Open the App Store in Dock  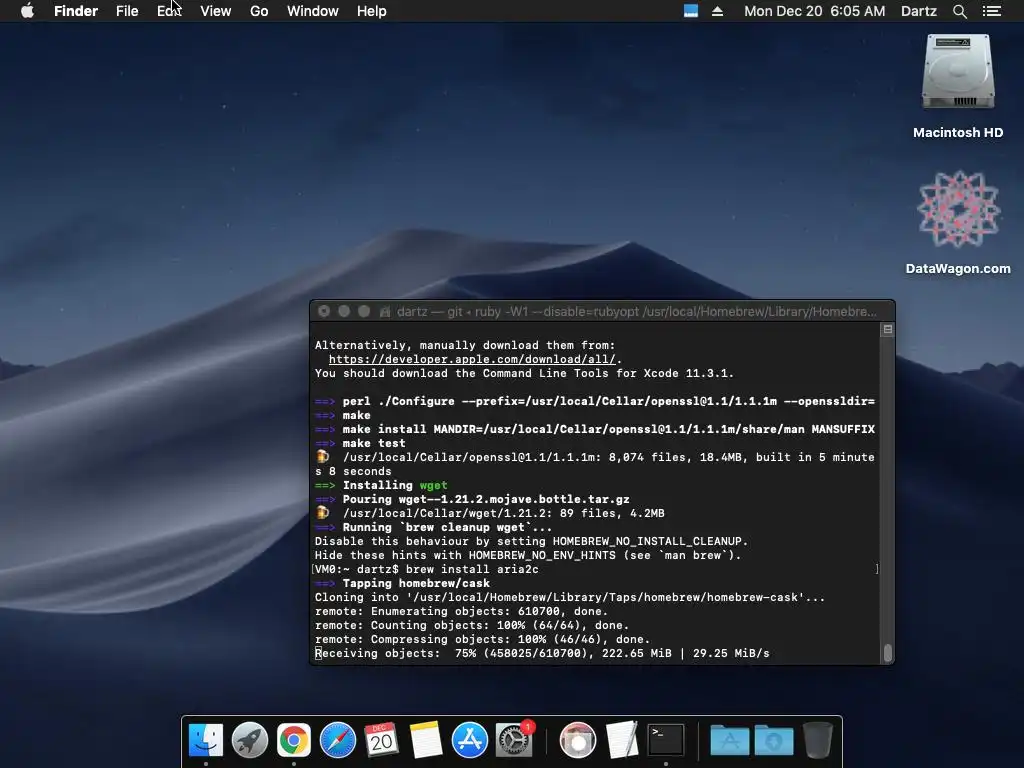[x=470, y=740]
